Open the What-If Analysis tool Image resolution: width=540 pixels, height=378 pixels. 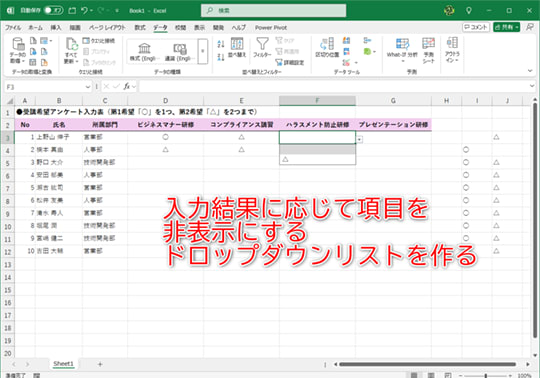tap(402, 50)
